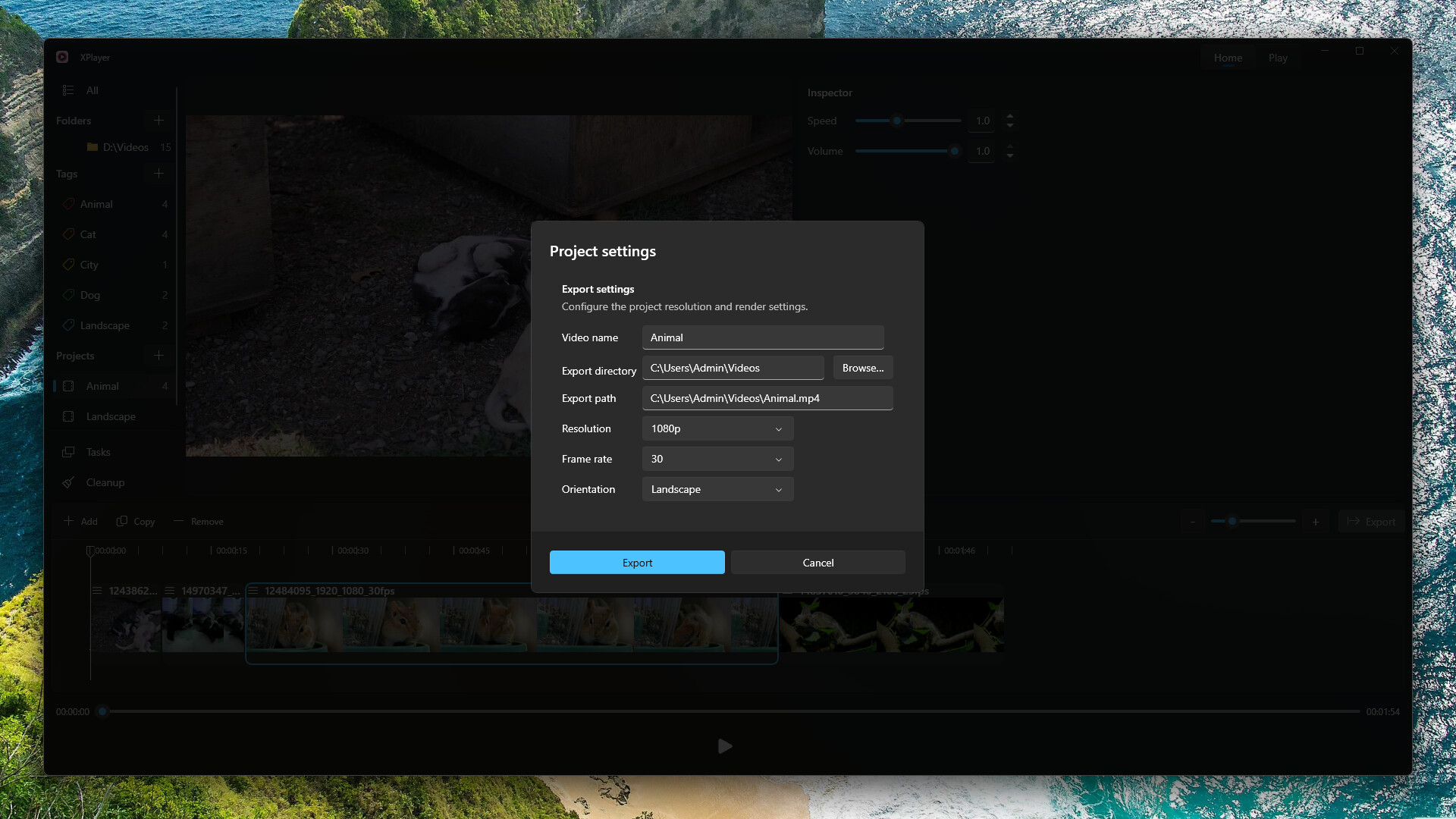Image resolution: width=1456 pixels, height=819 pixels.
Task: Switch to the Home tab
Action: coord(1228,58)
